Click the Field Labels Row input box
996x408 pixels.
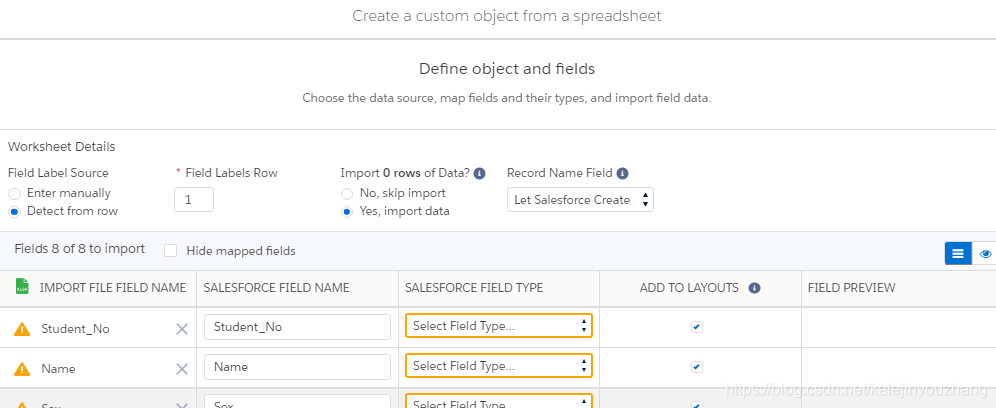click(194, 200)
